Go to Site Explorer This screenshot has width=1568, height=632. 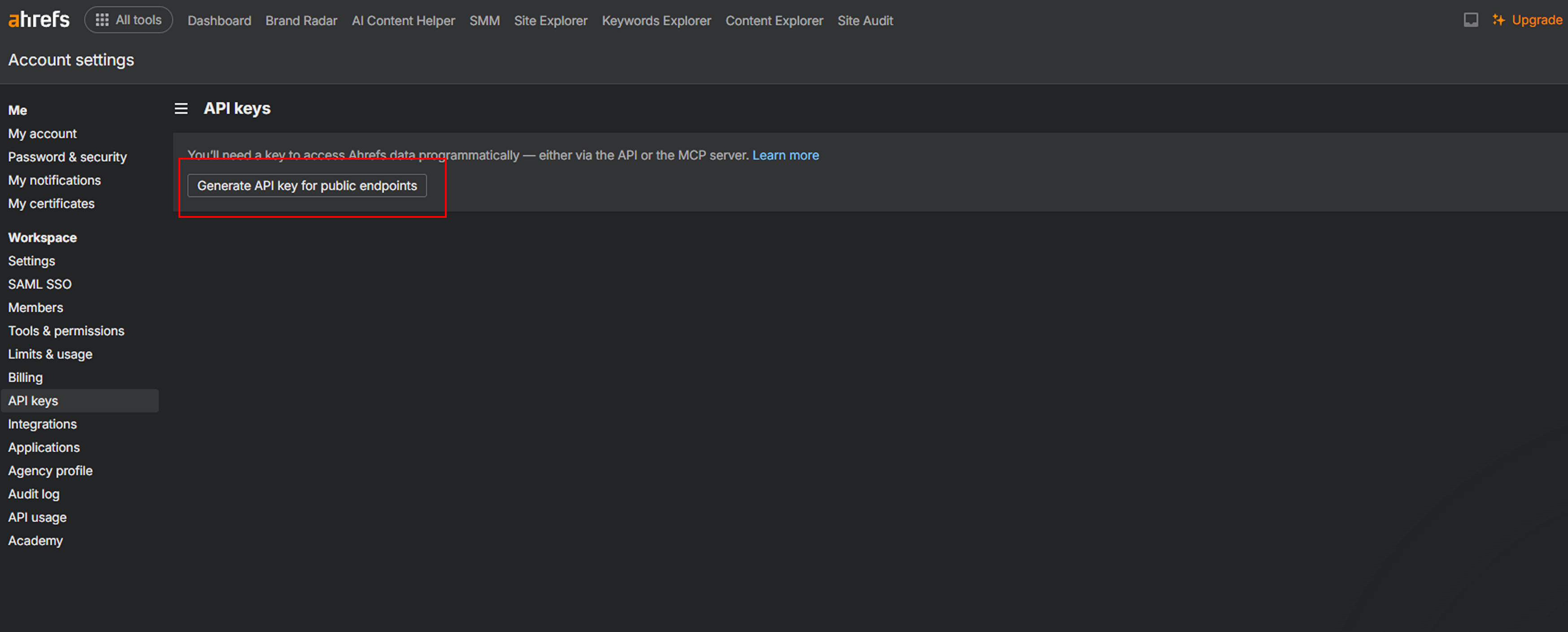[x=550, y=21]
